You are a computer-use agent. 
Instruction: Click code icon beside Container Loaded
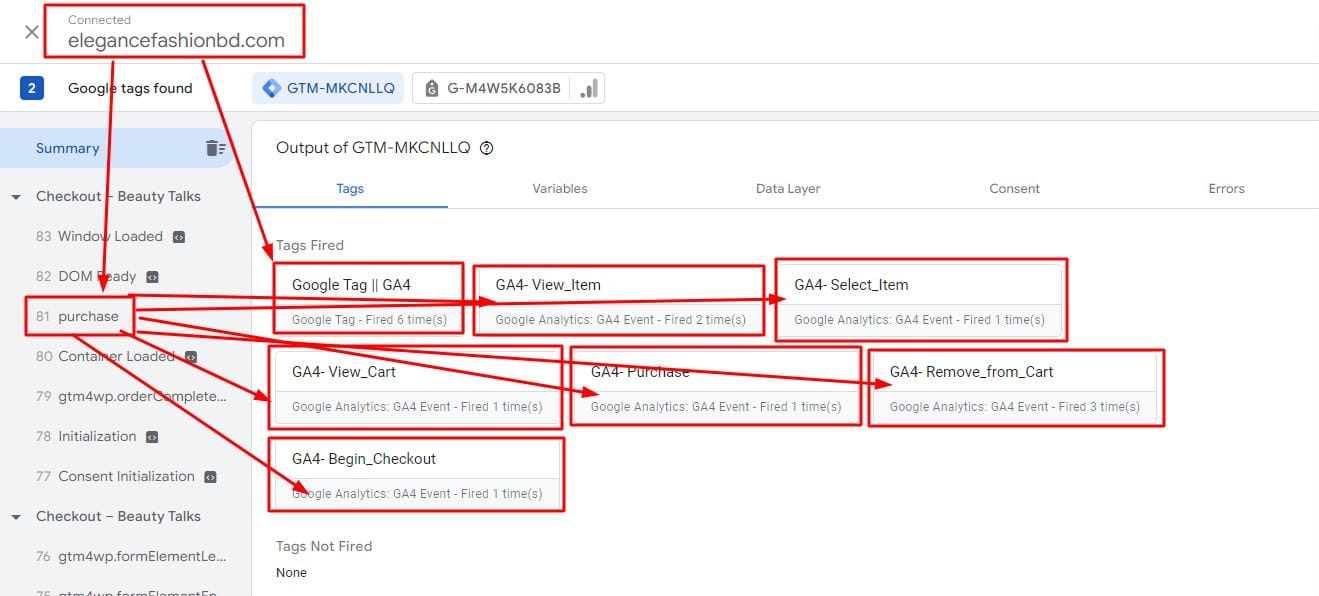[x=191, y=357]
